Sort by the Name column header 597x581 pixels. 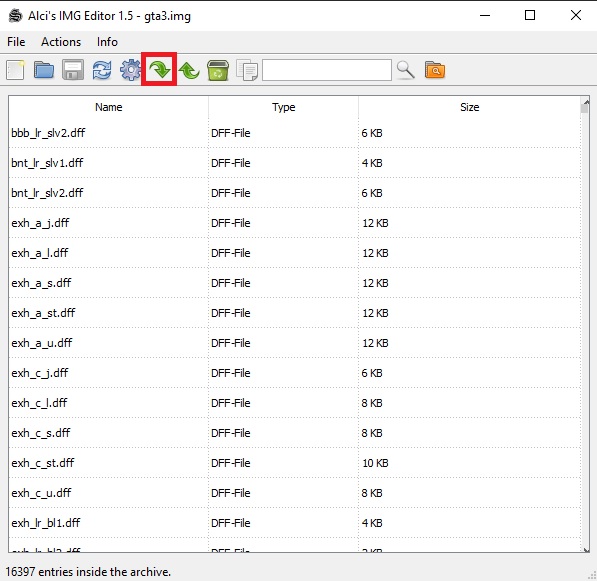point(109,107)
